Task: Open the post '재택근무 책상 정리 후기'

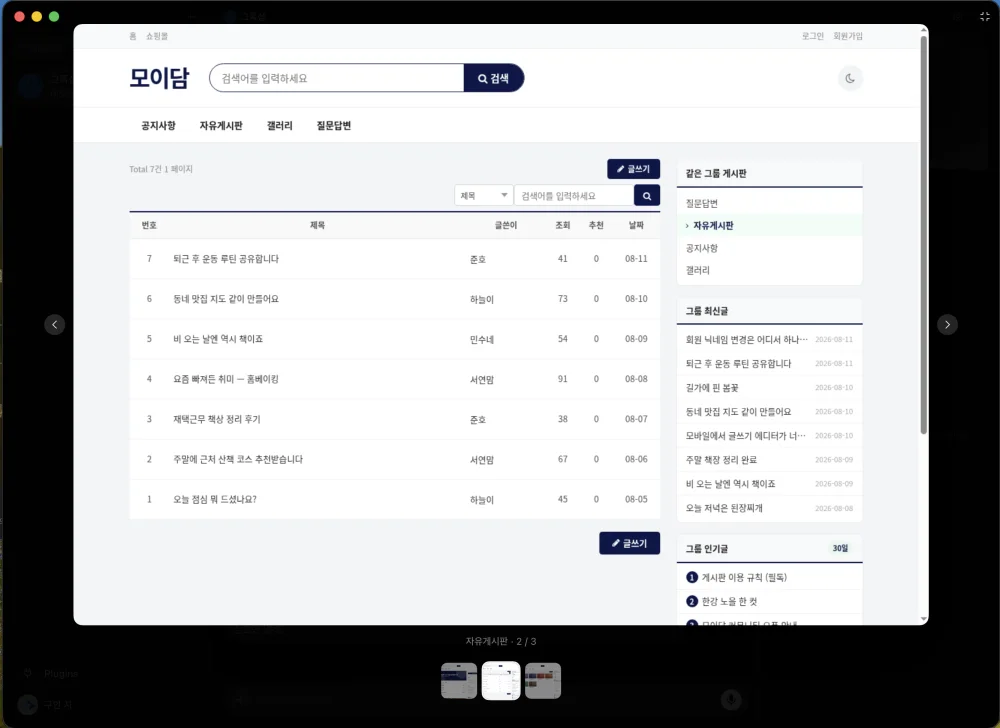Action: pyautogui.click(x=217, y=419)
